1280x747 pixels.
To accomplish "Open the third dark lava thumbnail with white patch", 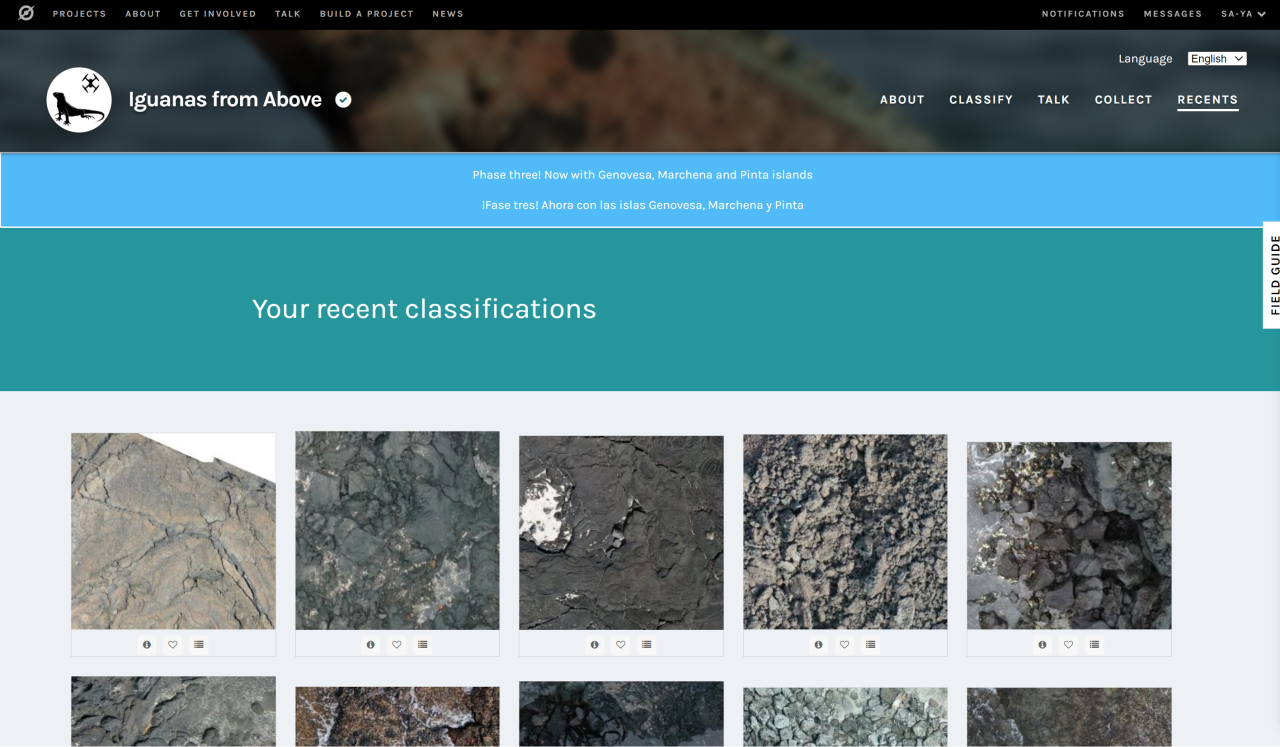I will click(621, 533).
